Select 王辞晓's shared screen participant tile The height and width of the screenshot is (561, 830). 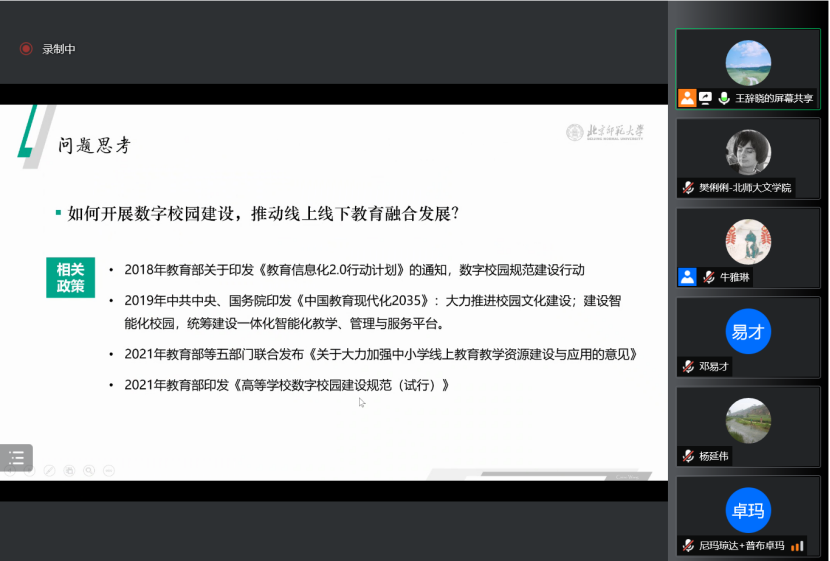pos(748,68)
